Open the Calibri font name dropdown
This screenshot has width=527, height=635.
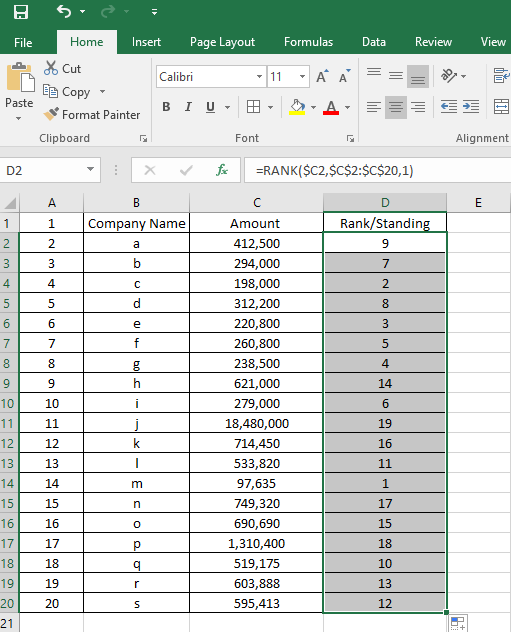pyautogui.click(x=259, y=77)
